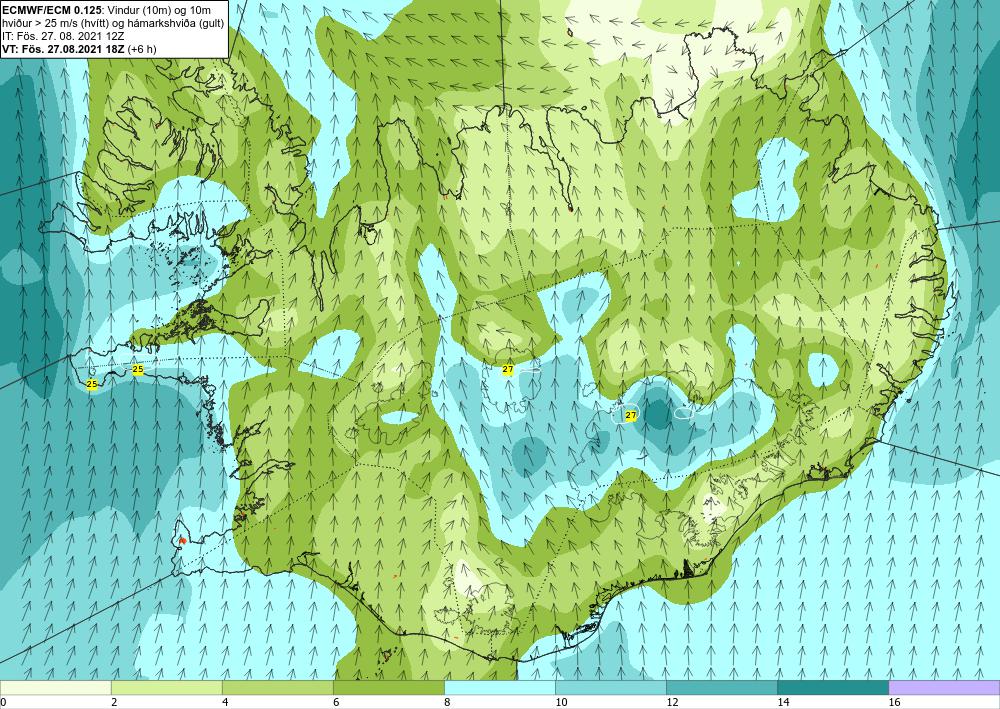
Task: Click the legend label 10
Action: click(561, 702)
